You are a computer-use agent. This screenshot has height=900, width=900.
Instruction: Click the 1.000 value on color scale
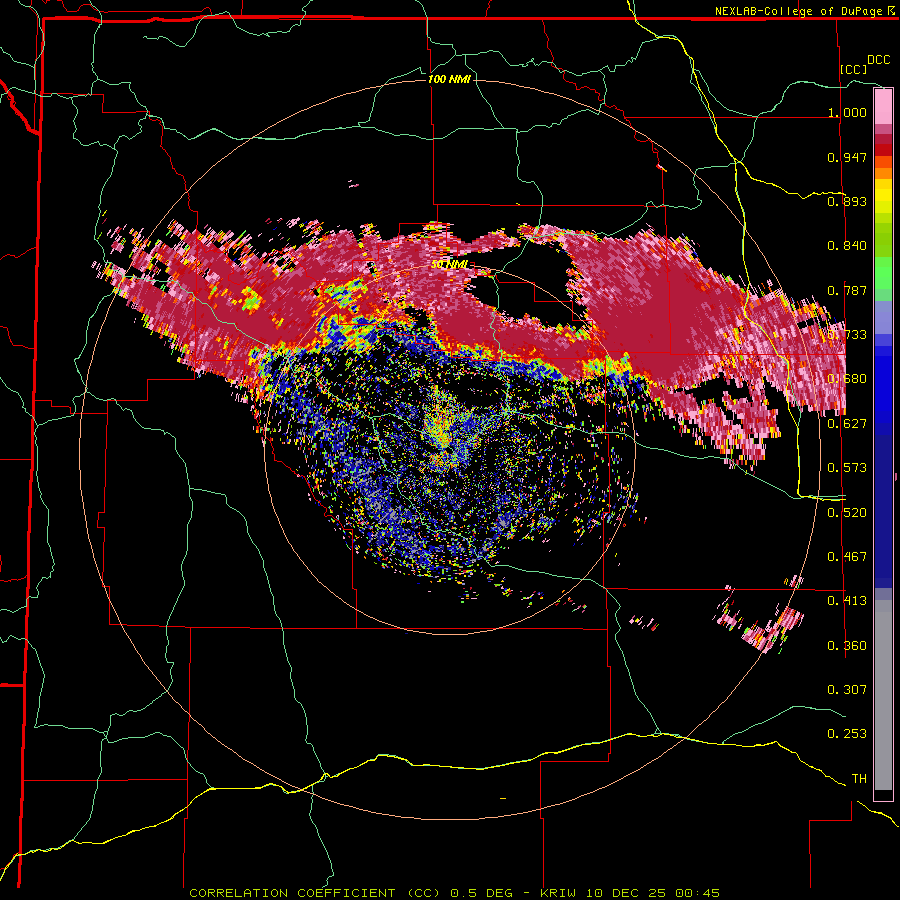[847, 112]
